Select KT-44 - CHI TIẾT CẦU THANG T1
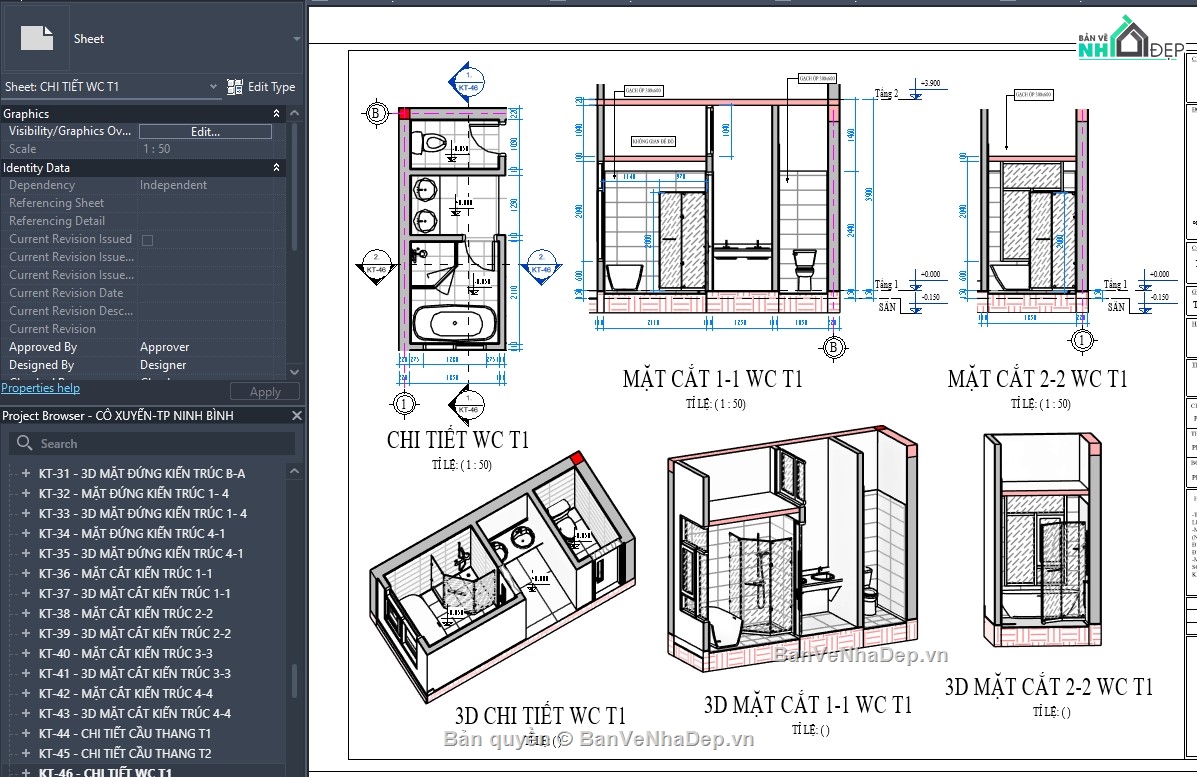 click(125, 733)
